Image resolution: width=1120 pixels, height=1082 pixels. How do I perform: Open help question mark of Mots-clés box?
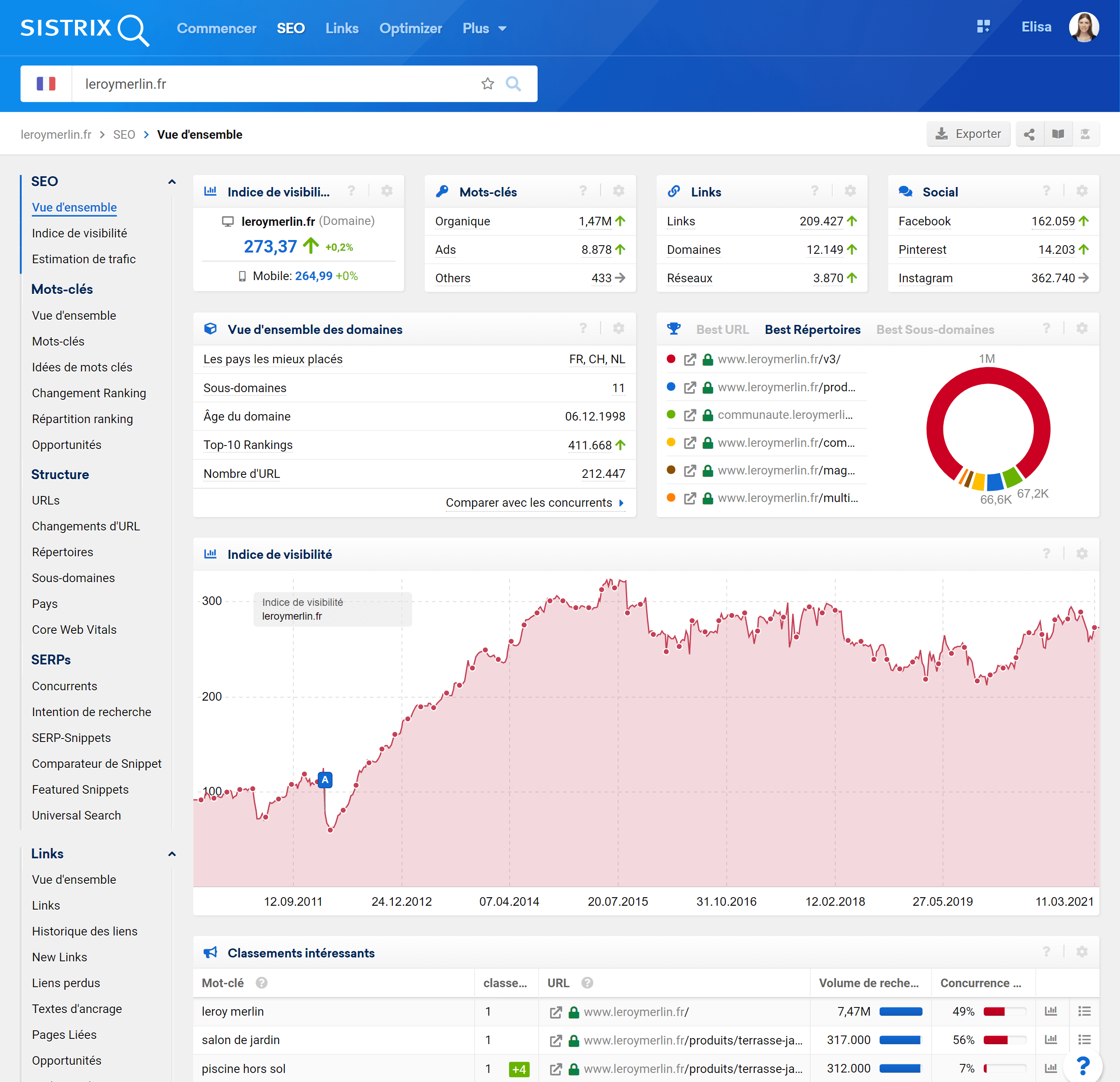(x=583, y=191)
